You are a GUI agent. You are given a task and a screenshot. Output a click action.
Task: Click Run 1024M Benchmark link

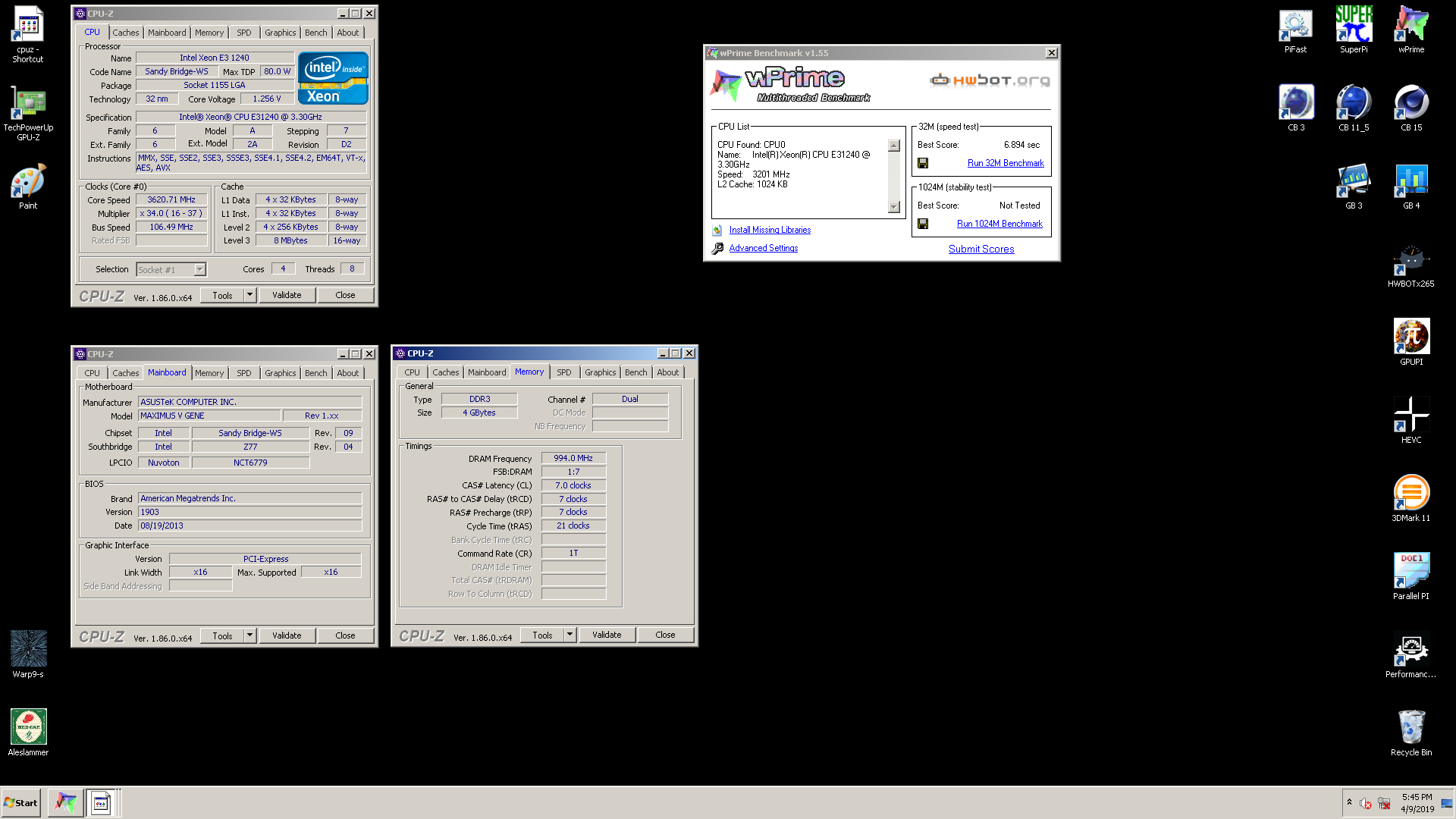pos(999,224)
